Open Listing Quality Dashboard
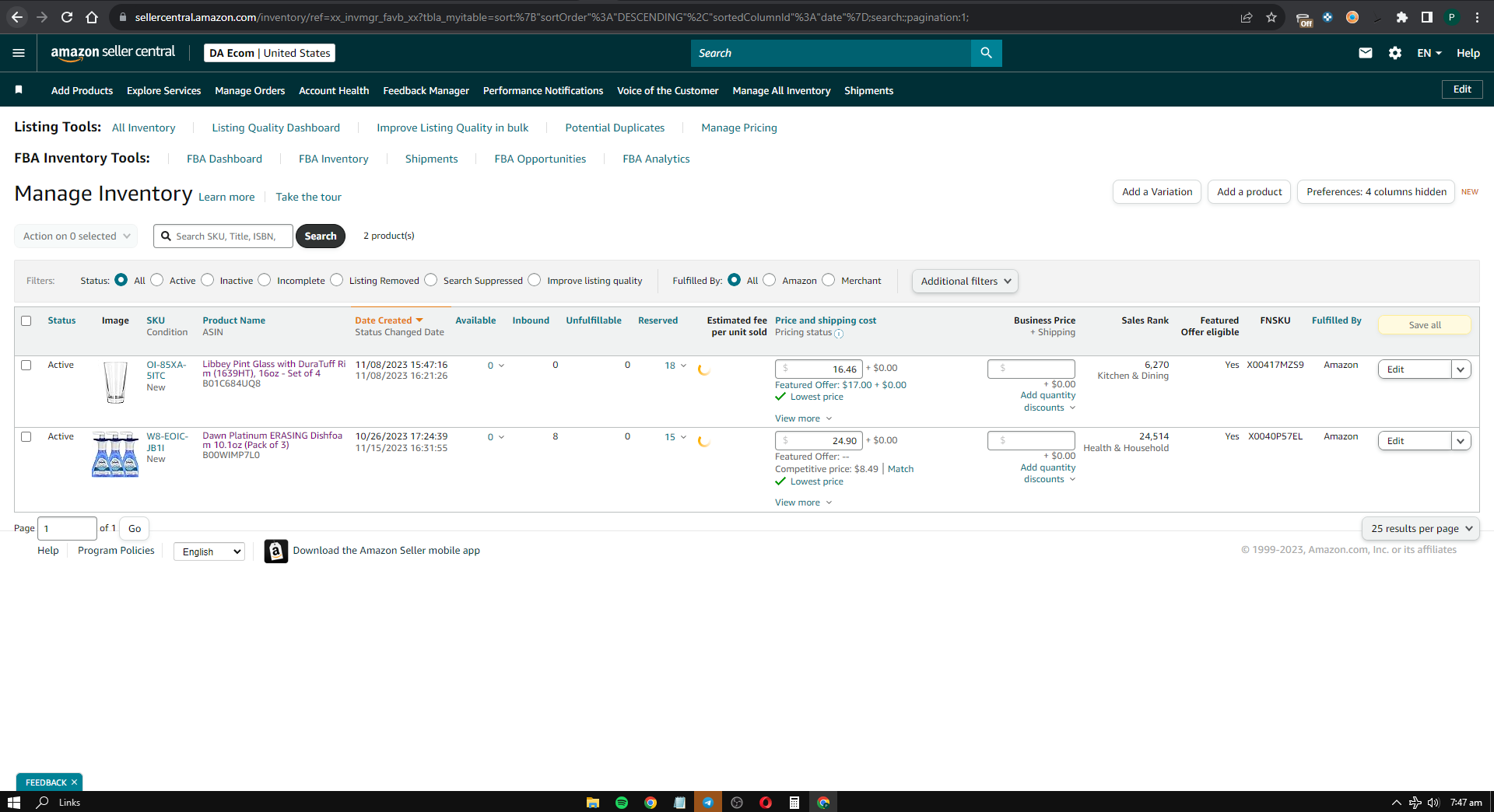Image resolution: width=1494 pixels, height=812 pixels. (x=275, y=128)
